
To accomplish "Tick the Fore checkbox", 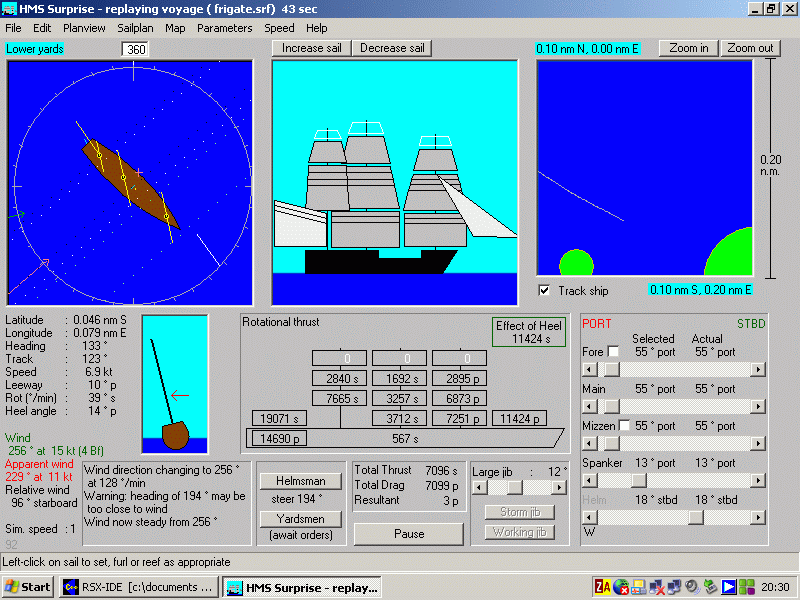I will [x=613, y=352].
